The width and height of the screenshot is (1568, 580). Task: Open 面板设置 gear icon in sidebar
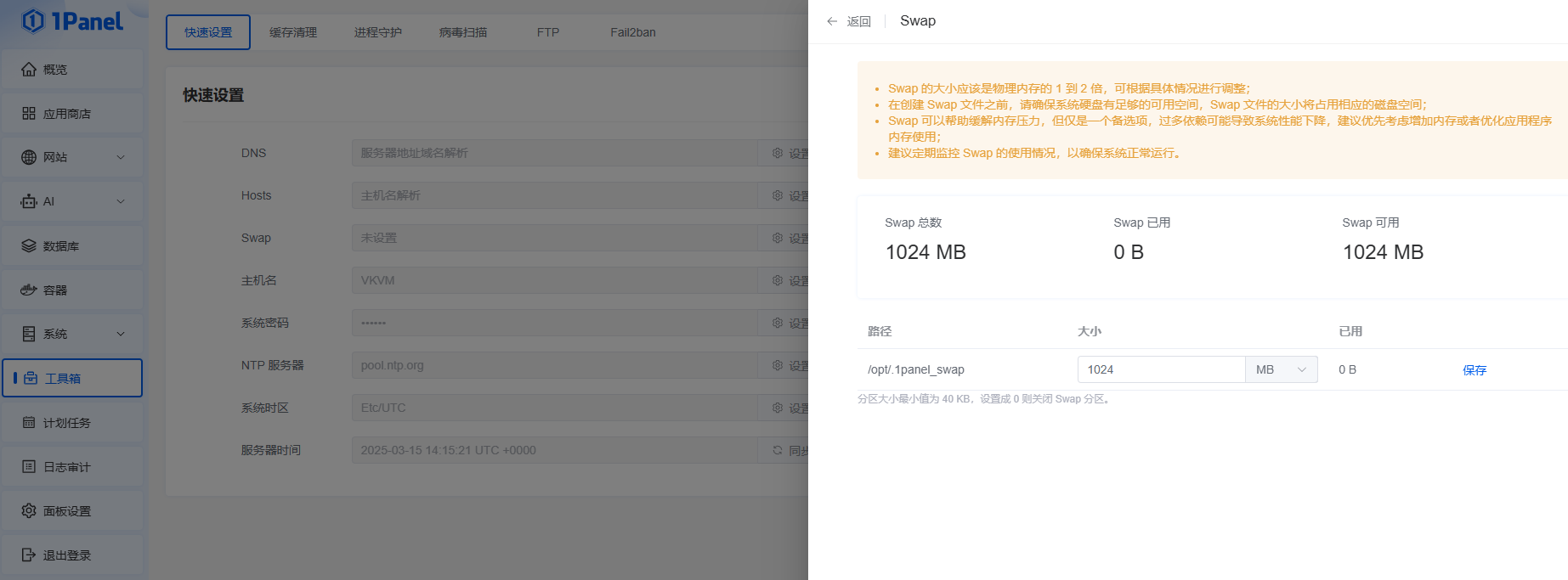pyautogui.click(x=29, y=511)
